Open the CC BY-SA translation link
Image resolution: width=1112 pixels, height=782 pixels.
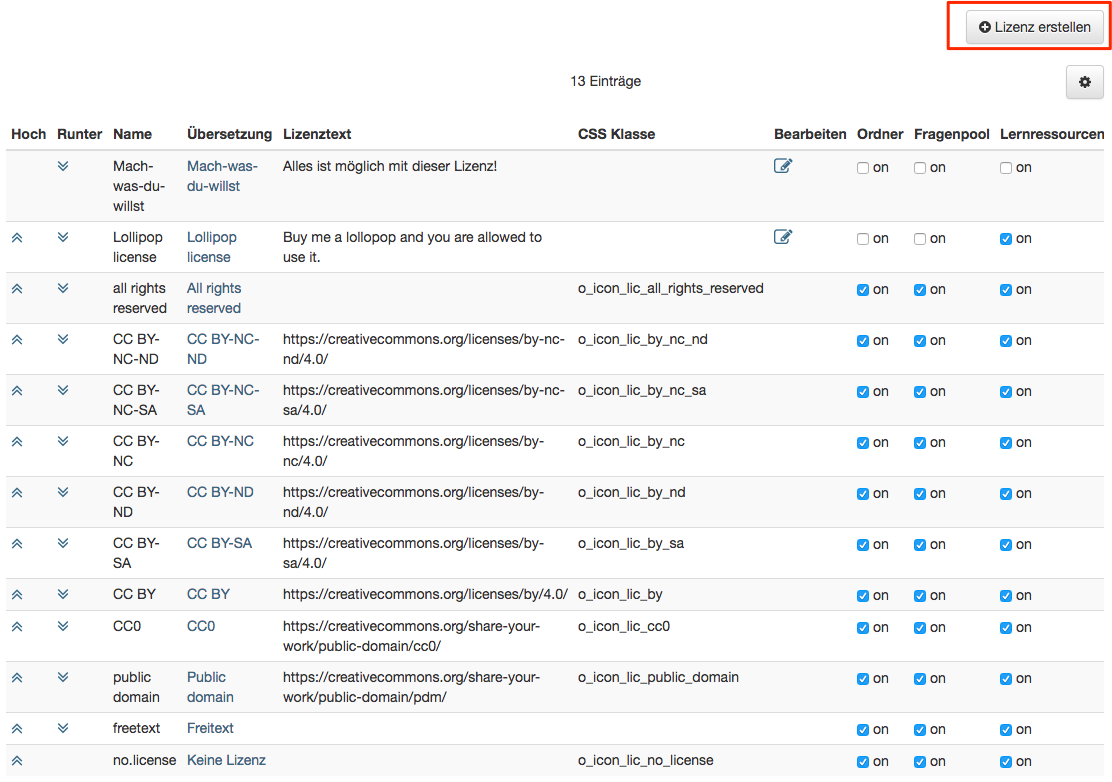219,543
